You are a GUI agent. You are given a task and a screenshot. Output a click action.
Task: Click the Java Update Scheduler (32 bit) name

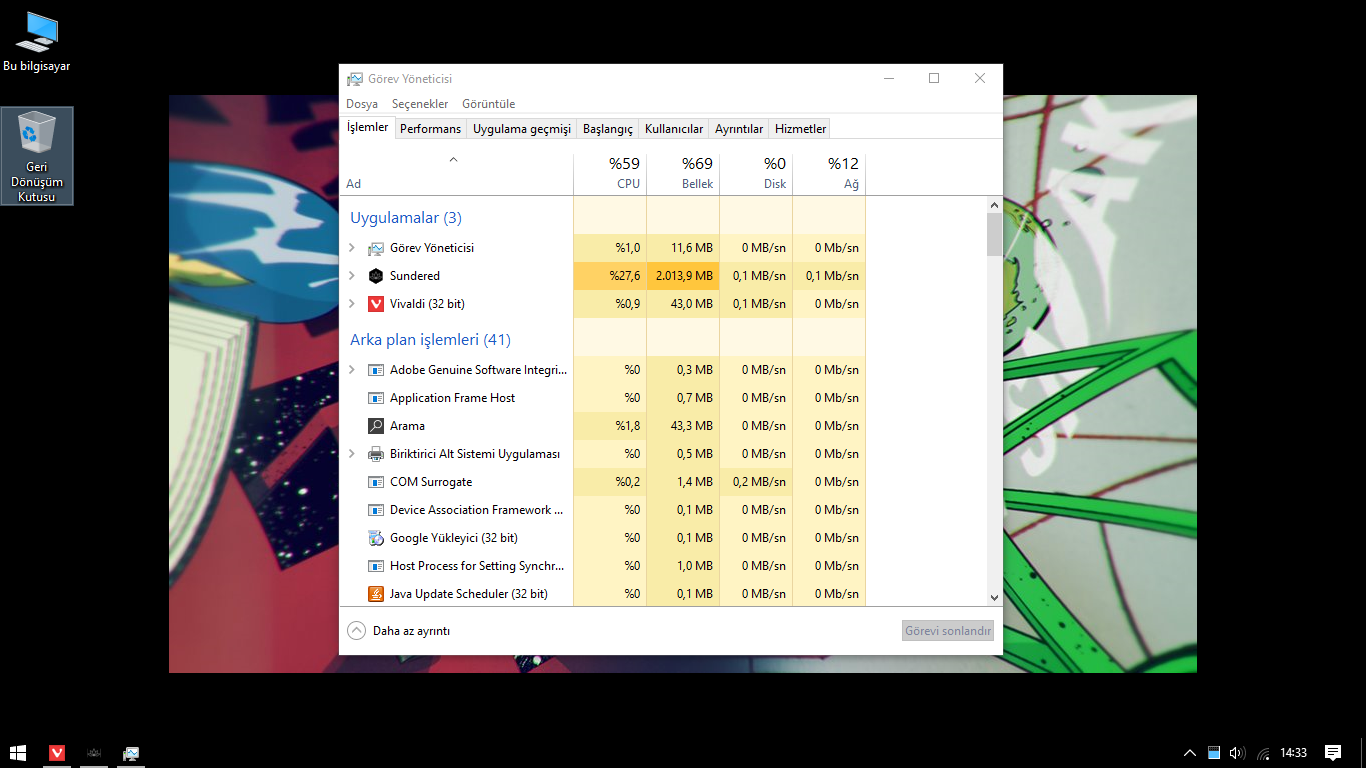[x=469, y=594]
